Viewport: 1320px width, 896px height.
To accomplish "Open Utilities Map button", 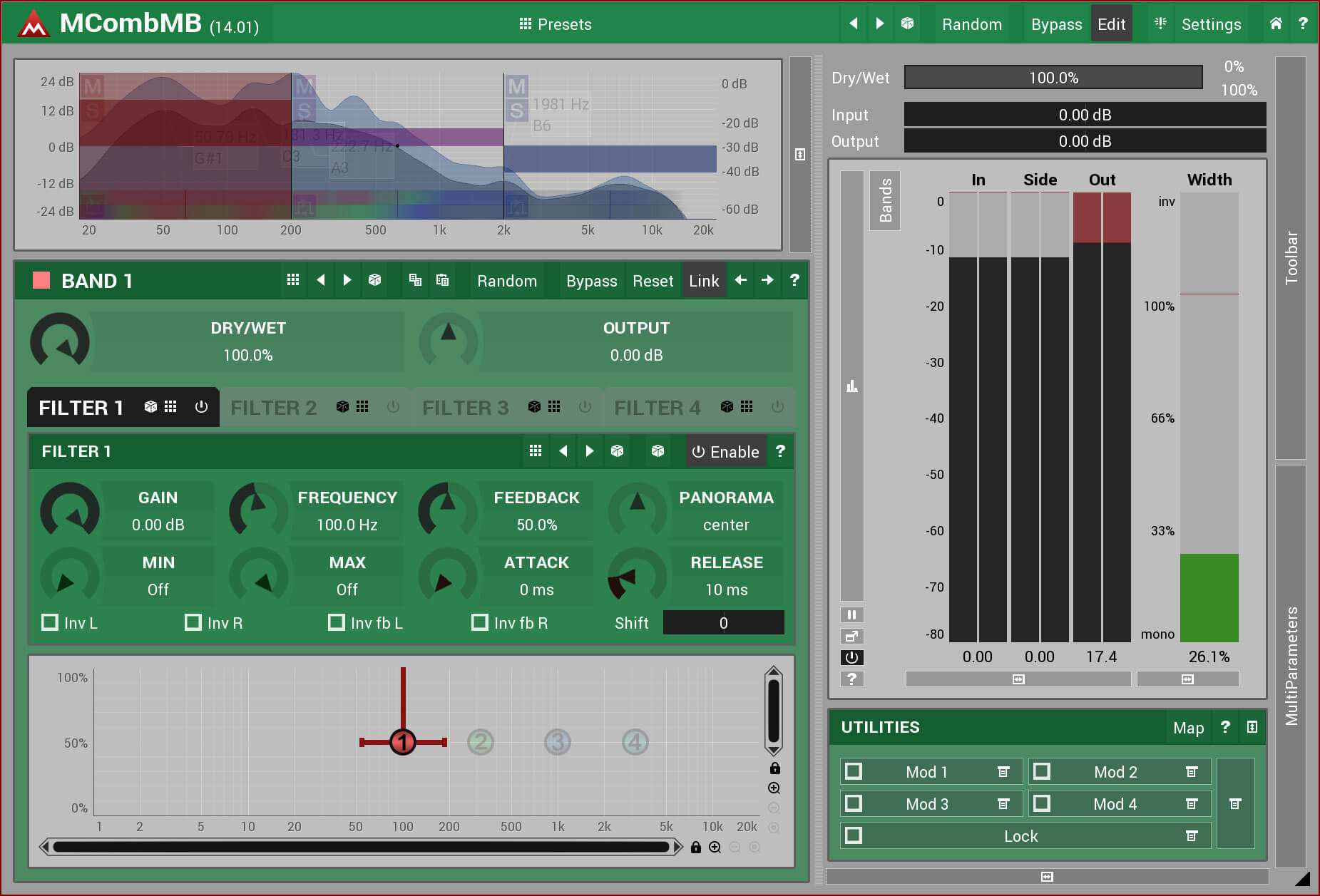I will pyautogui.click(x=1188, y=728).
